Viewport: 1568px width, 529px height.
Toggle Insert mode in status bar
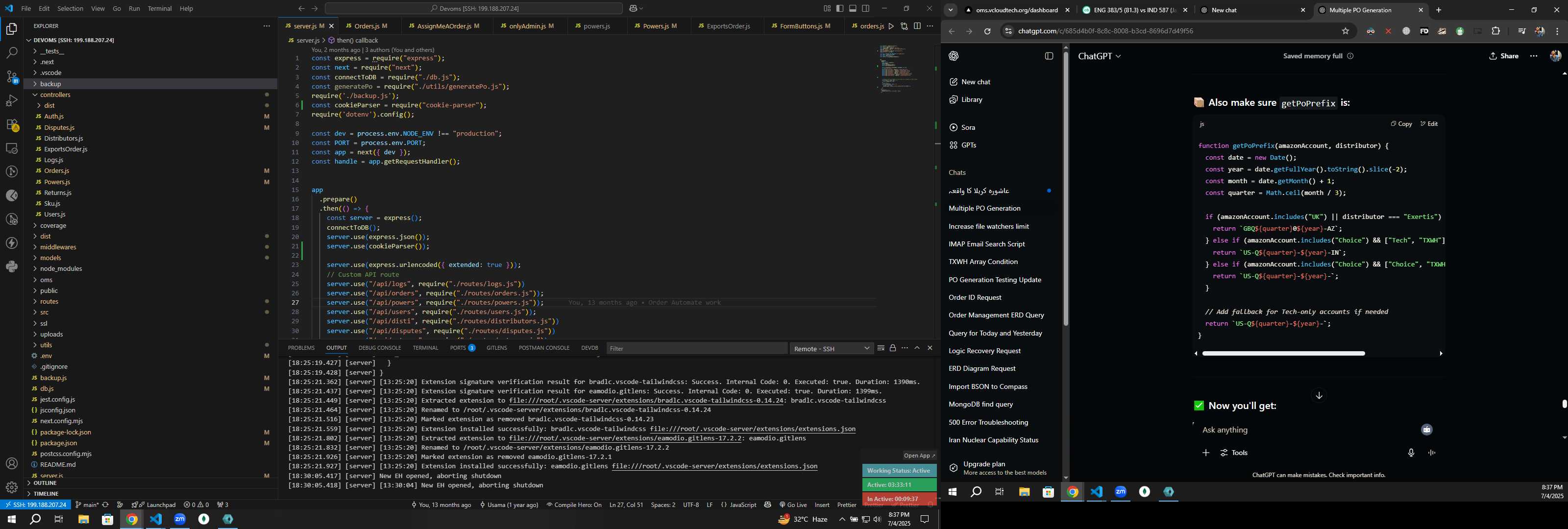(822, 505)
